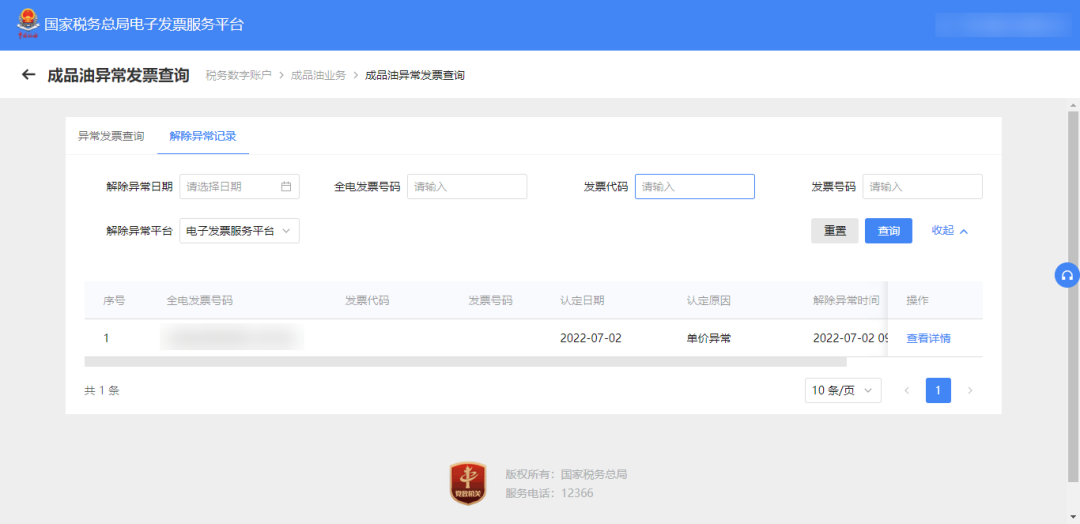Collapse filters with 收起 link
The width and height of the screenshot is (1080, 524).
click(x=950, y=231)
